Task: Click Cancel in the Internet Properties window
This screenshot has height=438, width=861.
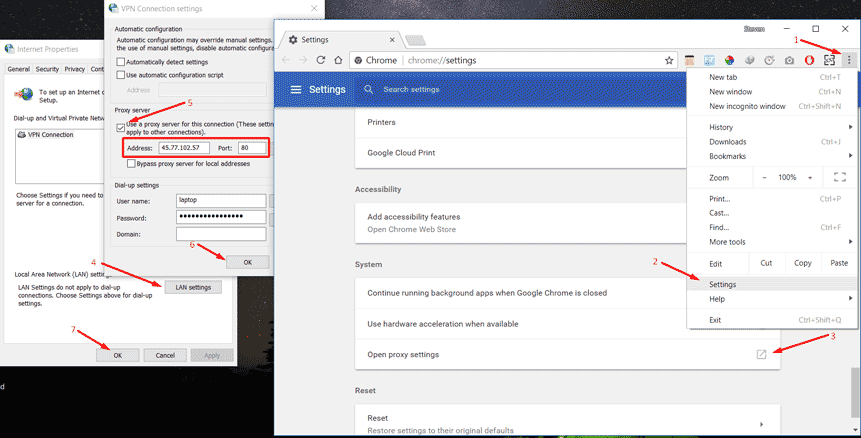Action: [x=165, y=355]
